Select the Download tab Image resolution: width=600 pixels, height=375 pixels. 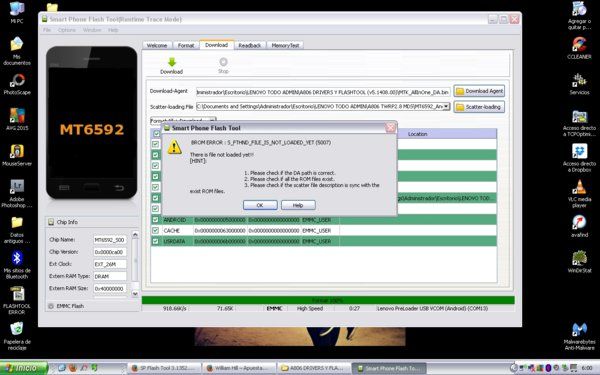pyautogui.click(x=217, y=45)
